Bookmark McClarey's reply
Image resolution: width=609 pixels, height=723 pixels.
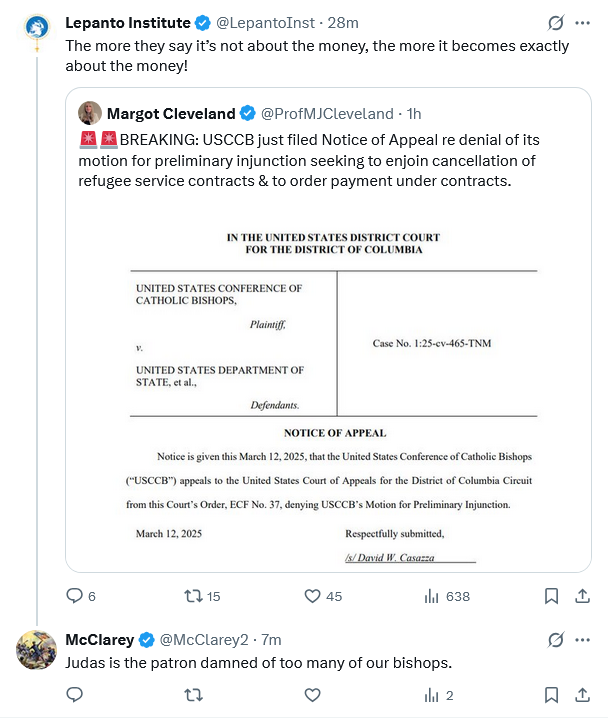click(551, 695)
